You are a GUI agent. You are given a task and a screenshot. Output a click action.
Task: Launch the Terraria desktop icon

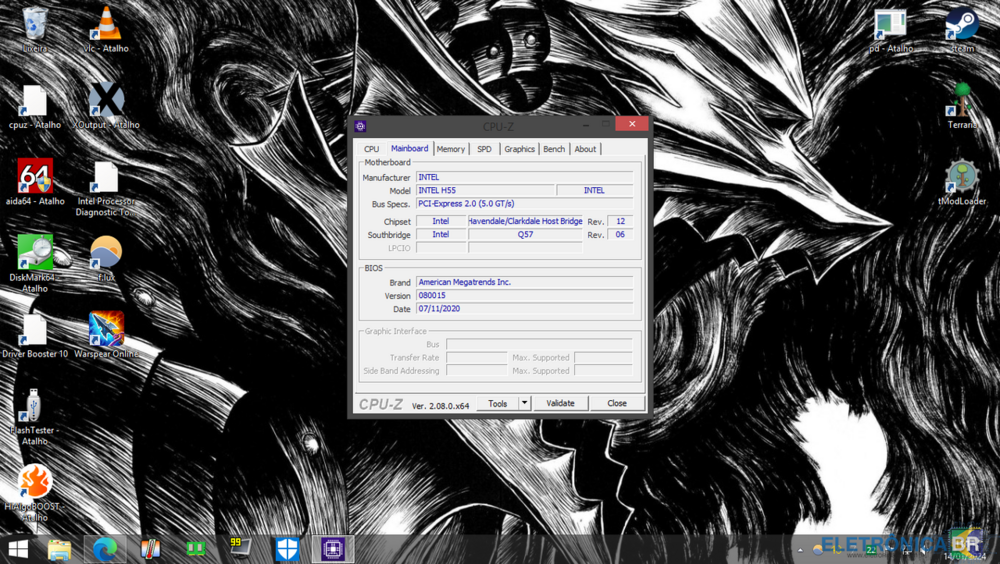(x=962, y=101)
